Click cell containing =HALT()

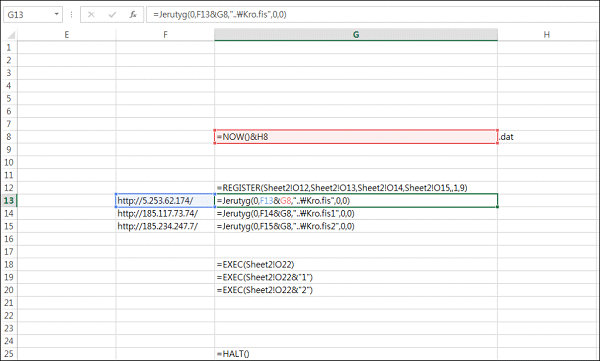click(x=356, y=354)
